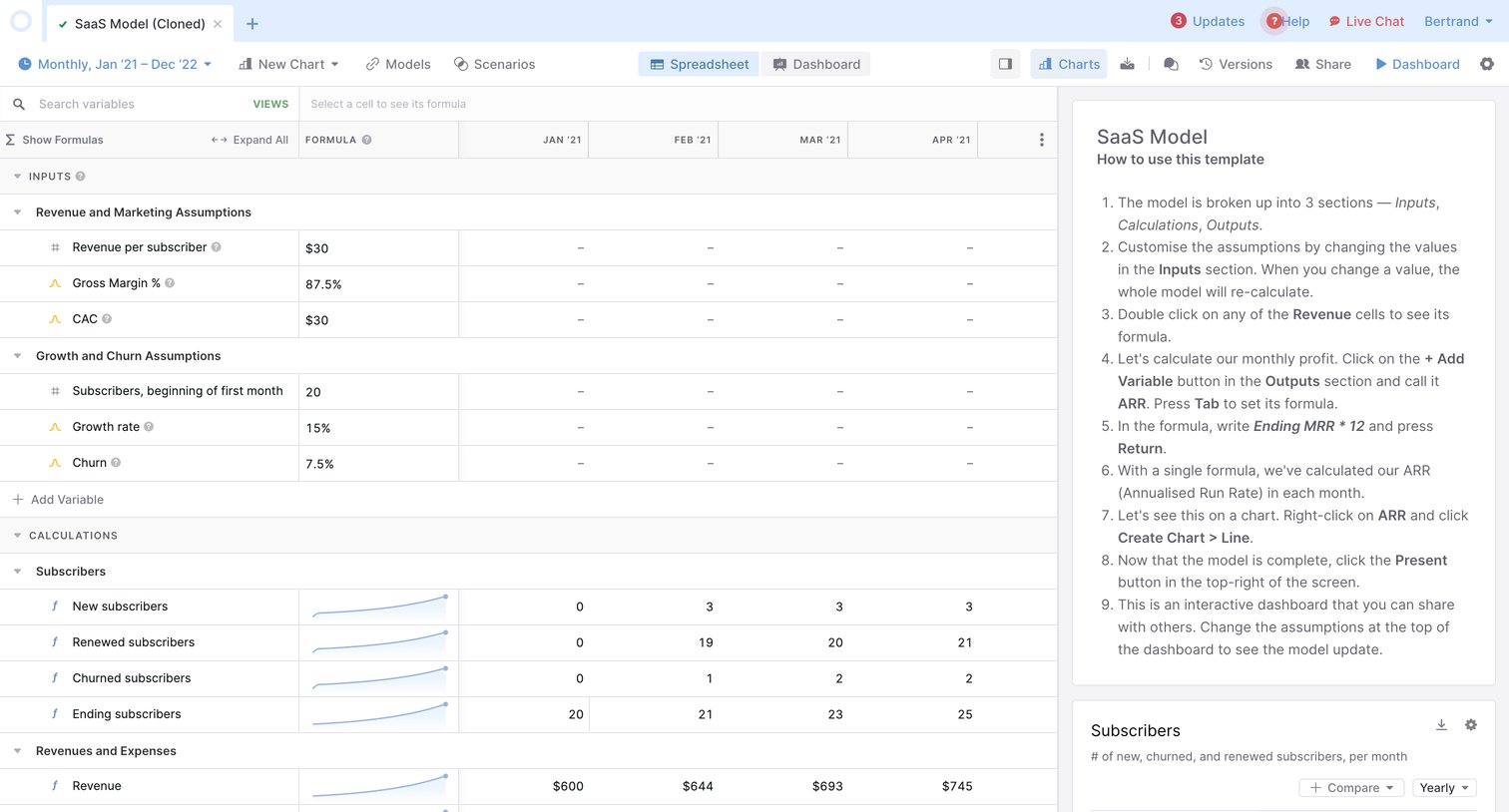Image resolution: width=1509 pixels, height=812 pixels.
Task: Click the info icon beside CAC
Action: [107, 319]
